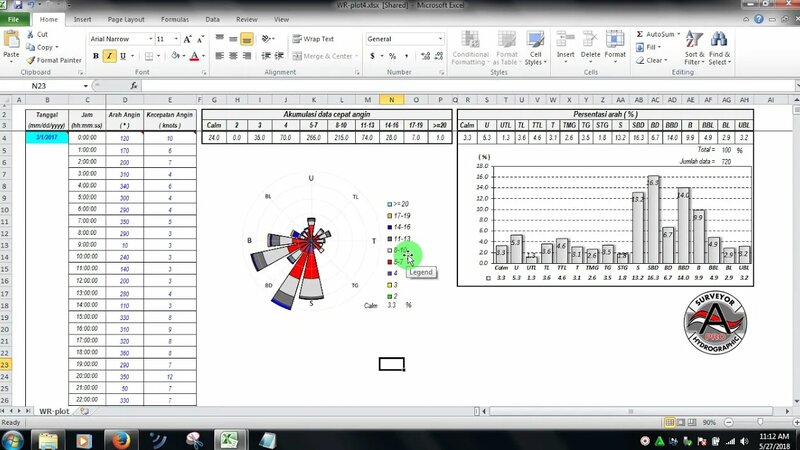Toggle Top Align
The width and height of the screenshot is (800, 450).
pos(219,39)
